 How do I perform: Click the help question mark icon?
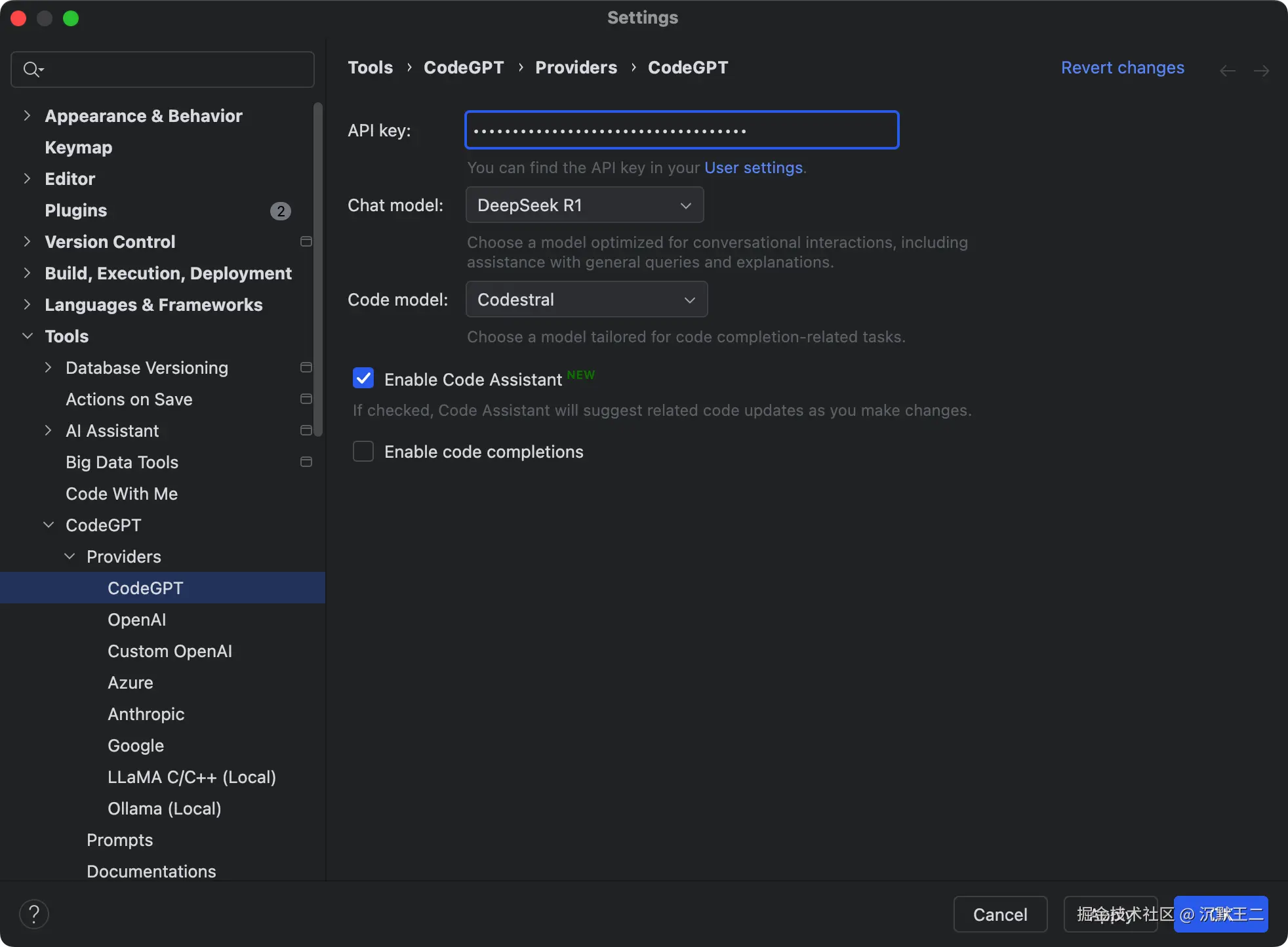point(34,914)
